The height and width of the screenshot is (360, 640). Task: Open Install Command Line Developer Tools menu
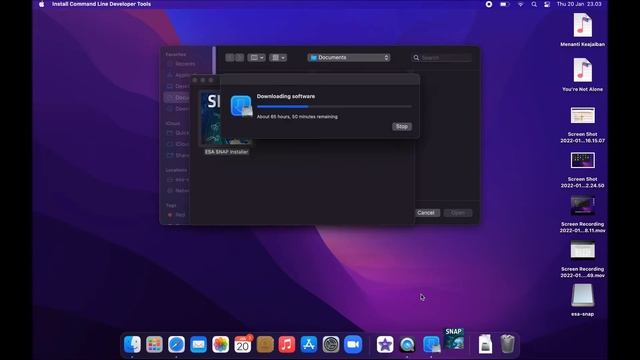coord(101,4)
